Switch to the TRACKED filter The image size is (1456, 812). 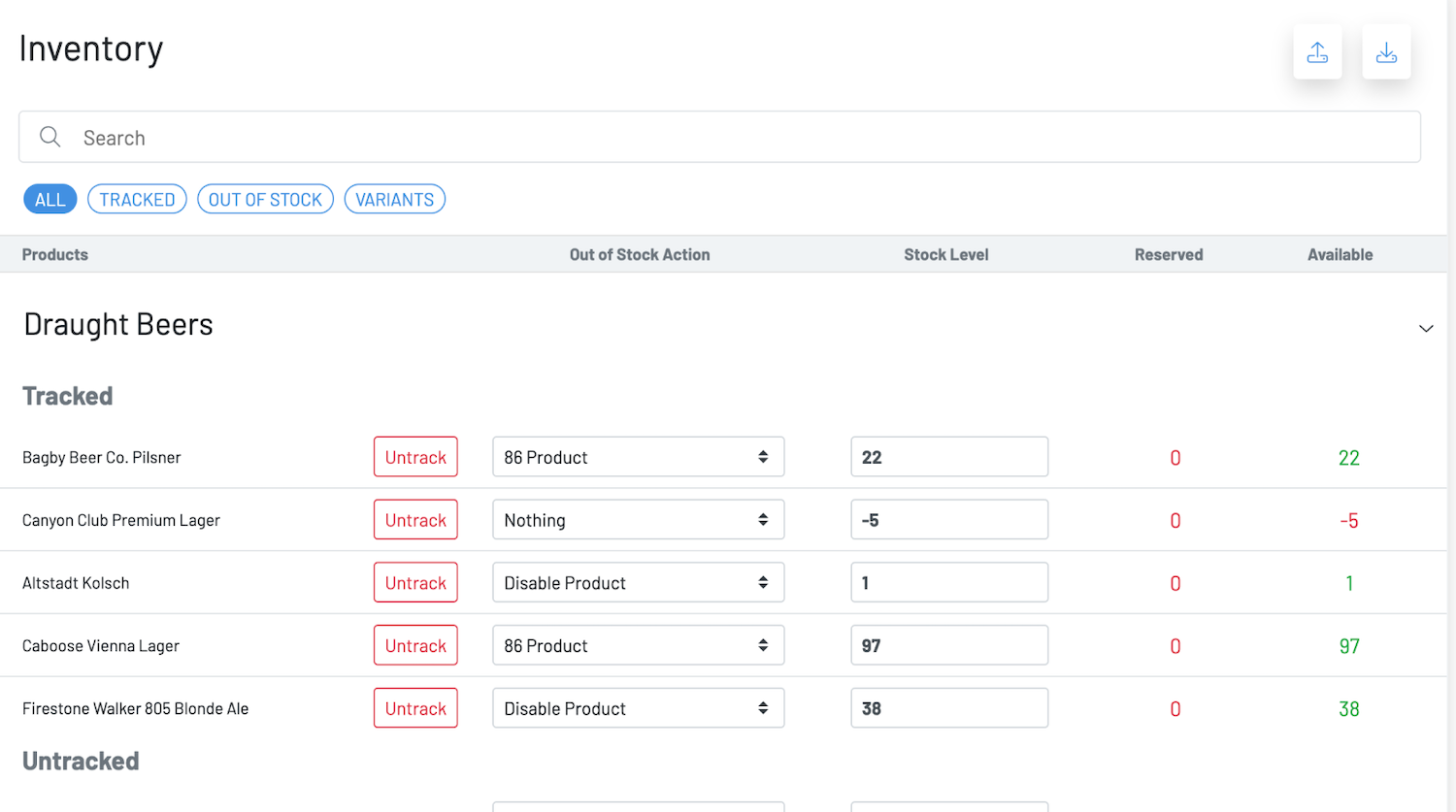pos(137,200)
